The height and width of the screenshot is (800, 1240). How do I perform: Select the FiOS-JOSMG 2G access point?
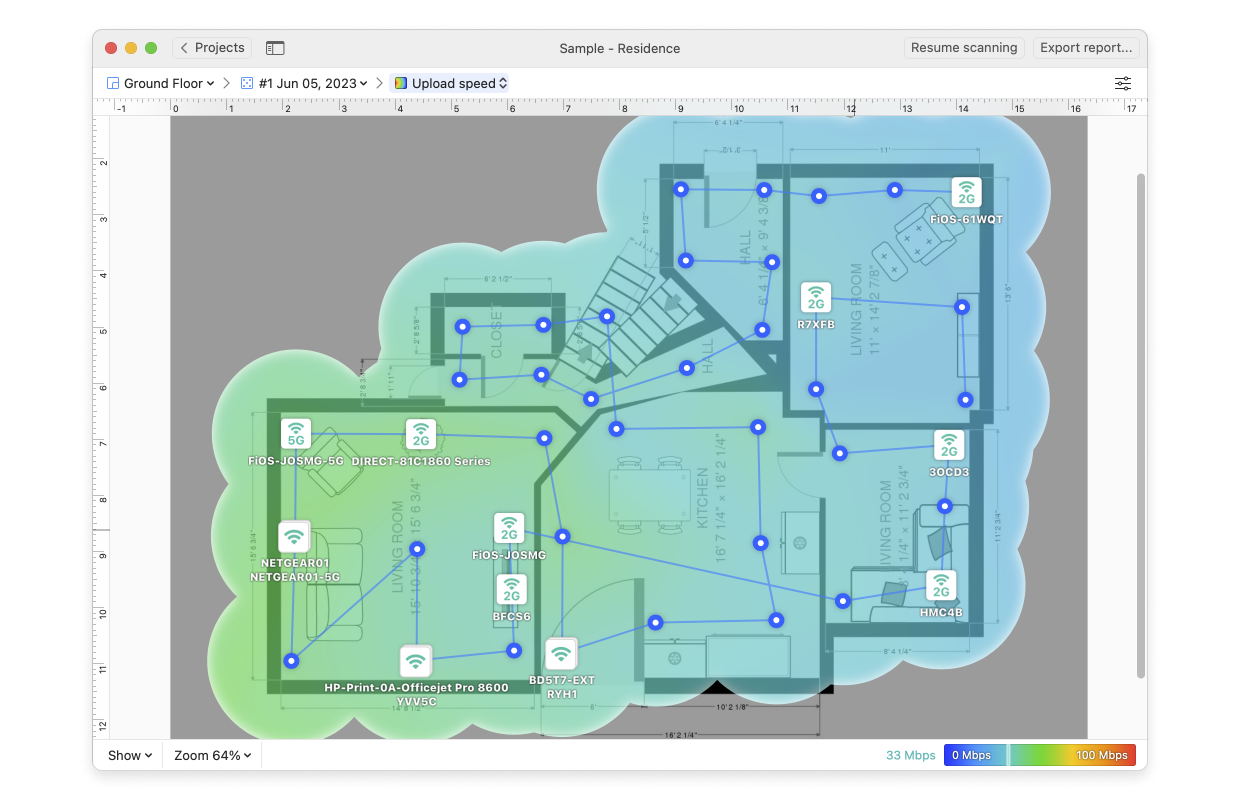509,529
